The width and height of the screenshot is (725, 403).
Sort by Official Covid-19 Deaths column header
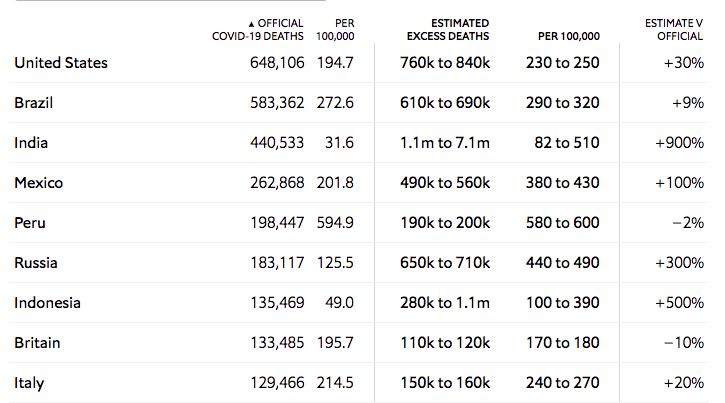coord(258,30)
